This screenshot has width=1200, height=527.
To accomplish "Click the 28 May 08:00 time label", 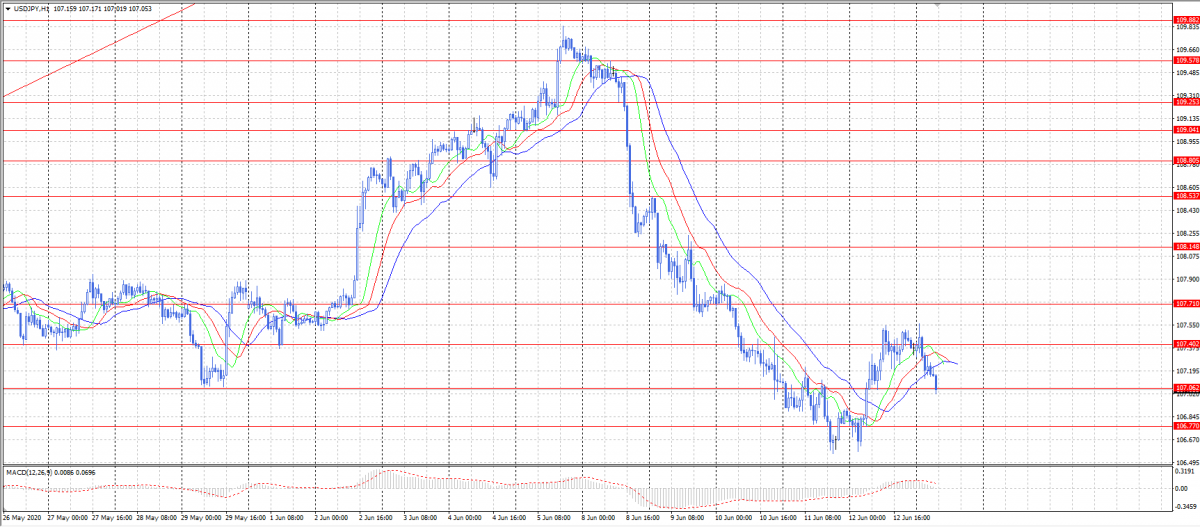I will click(157, 518).
